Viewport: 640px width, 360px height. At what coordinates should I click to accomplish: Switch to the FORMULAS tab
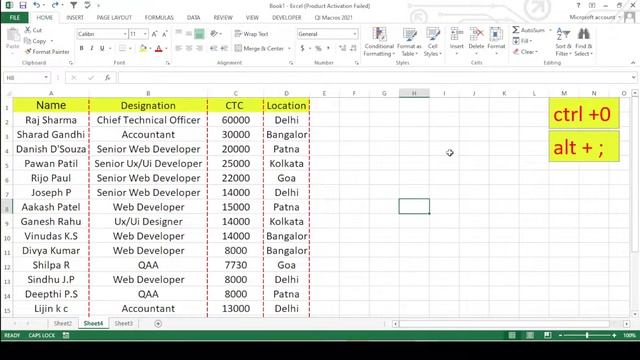point(159,18)
